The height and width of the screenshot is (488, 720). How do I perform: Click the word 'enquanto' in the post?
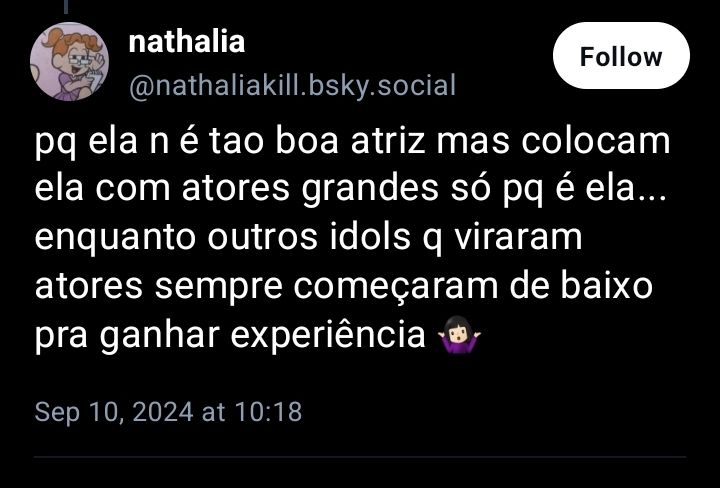[115, 239]
